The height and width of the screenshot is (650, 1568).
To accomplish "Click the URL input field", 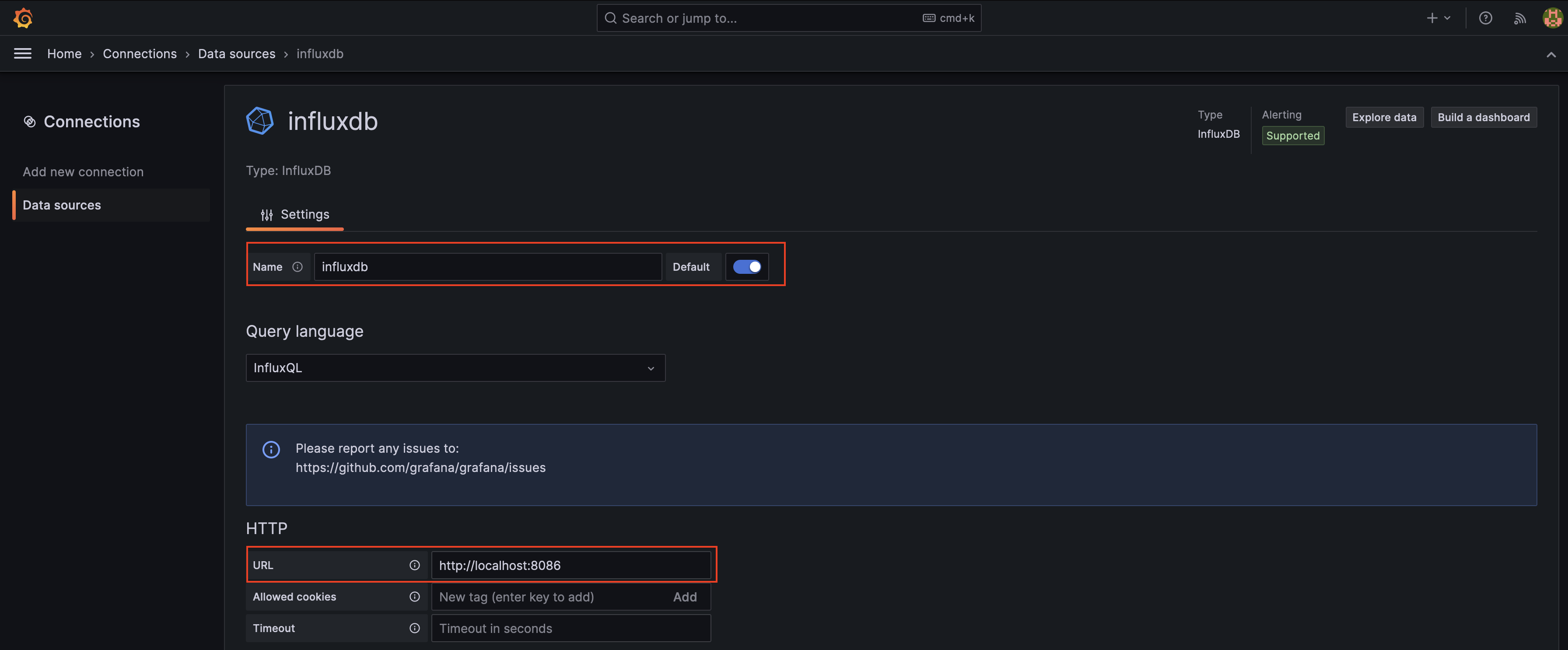I will pos(571,565).
